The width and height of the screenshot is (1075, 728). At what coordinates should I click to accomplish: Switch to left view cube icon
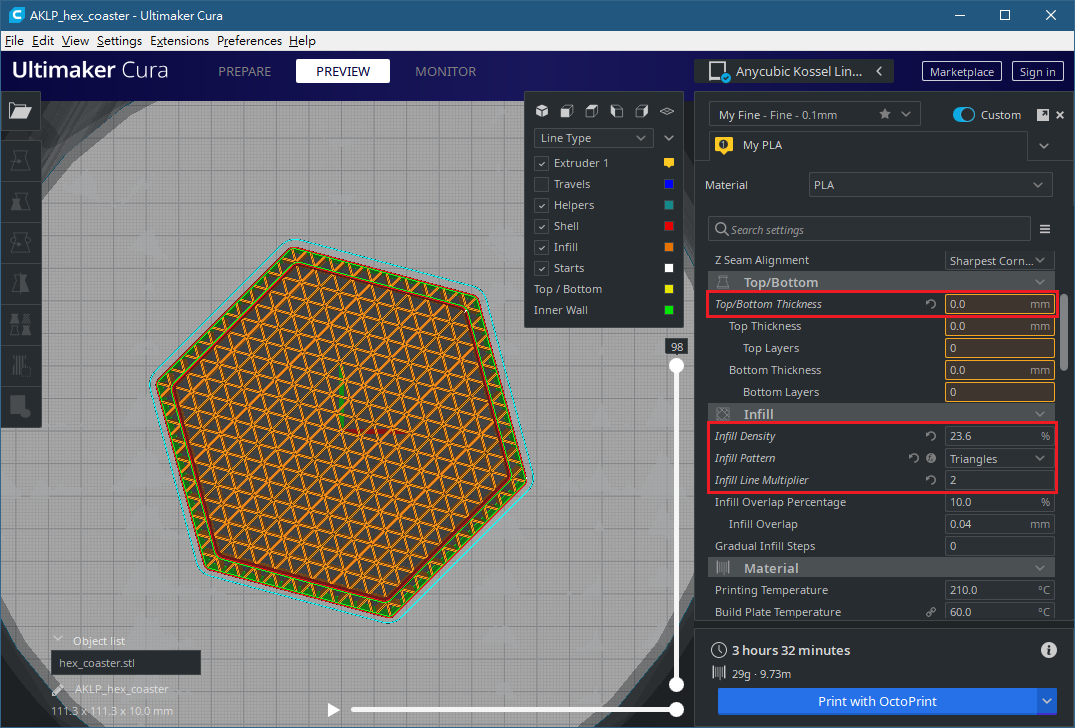point(617,111)
